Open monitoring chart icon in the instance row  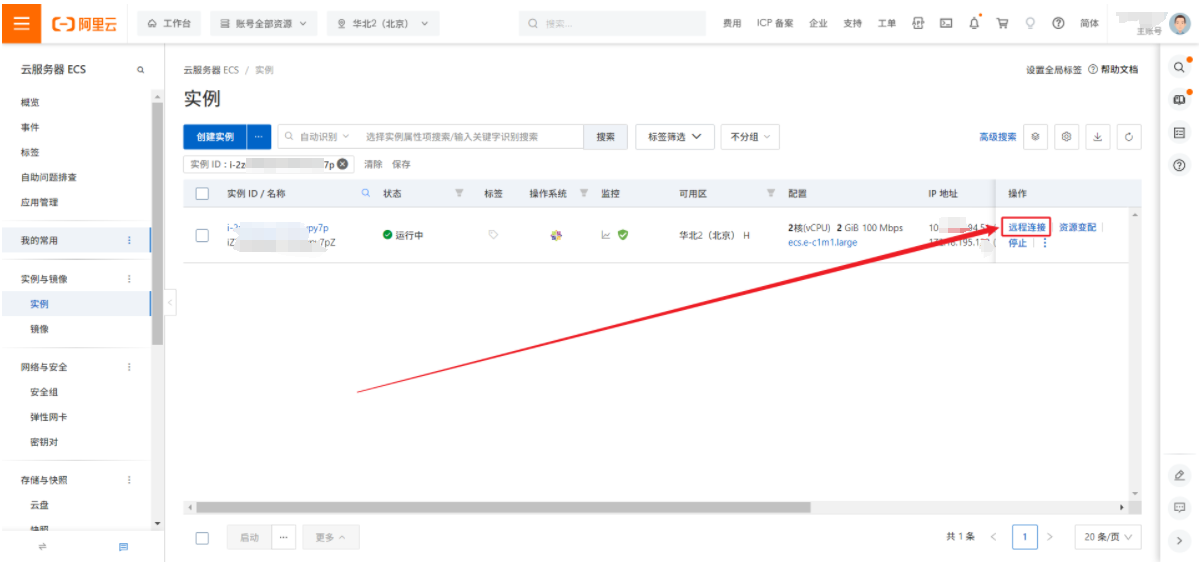coord(605,235)
